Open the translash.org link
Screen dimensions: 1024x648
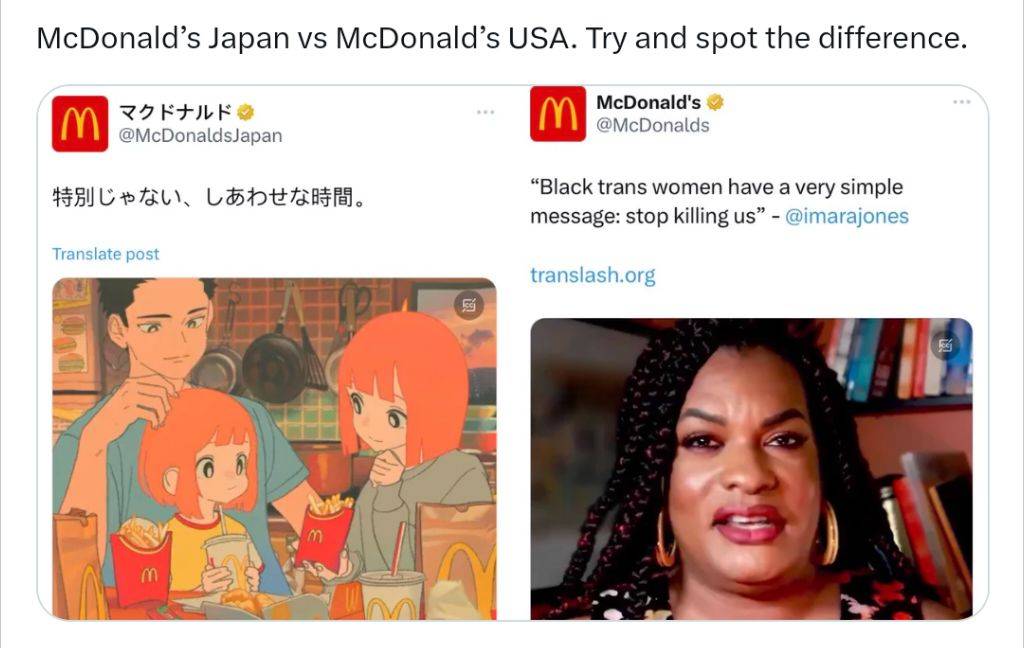592,275
